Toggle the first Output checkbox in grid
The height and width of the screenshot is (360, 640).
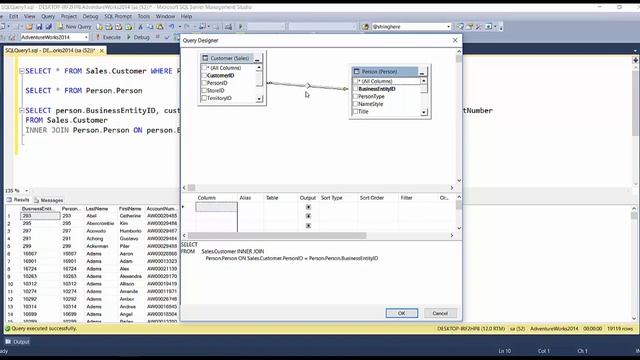308,207
